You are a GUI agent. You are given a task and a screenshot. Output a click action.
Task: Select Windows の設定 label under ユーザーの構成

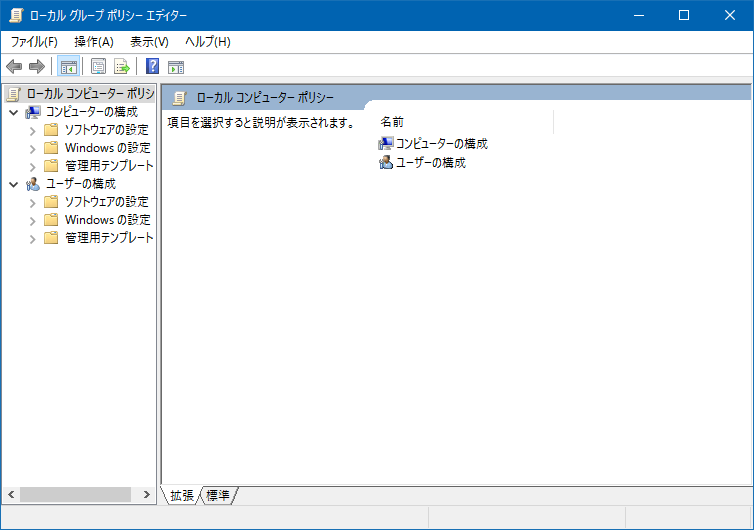(108, 219)
